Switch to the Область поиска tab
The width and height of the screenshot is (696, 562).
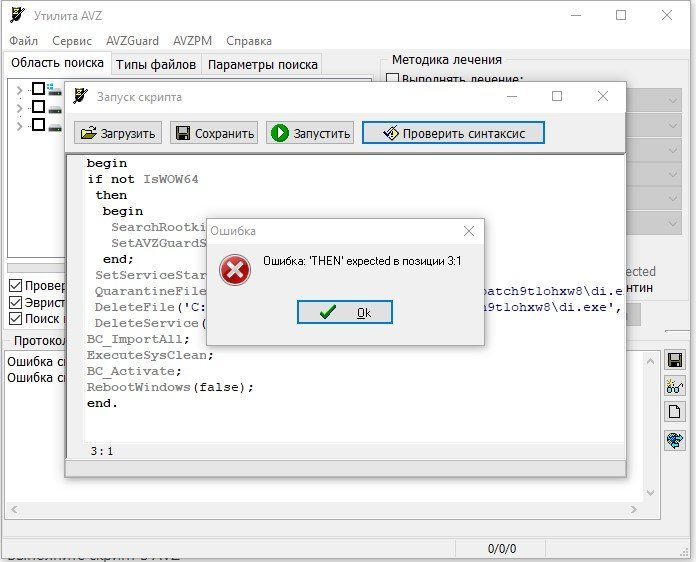pyautogui.click(x=57, y=63)
